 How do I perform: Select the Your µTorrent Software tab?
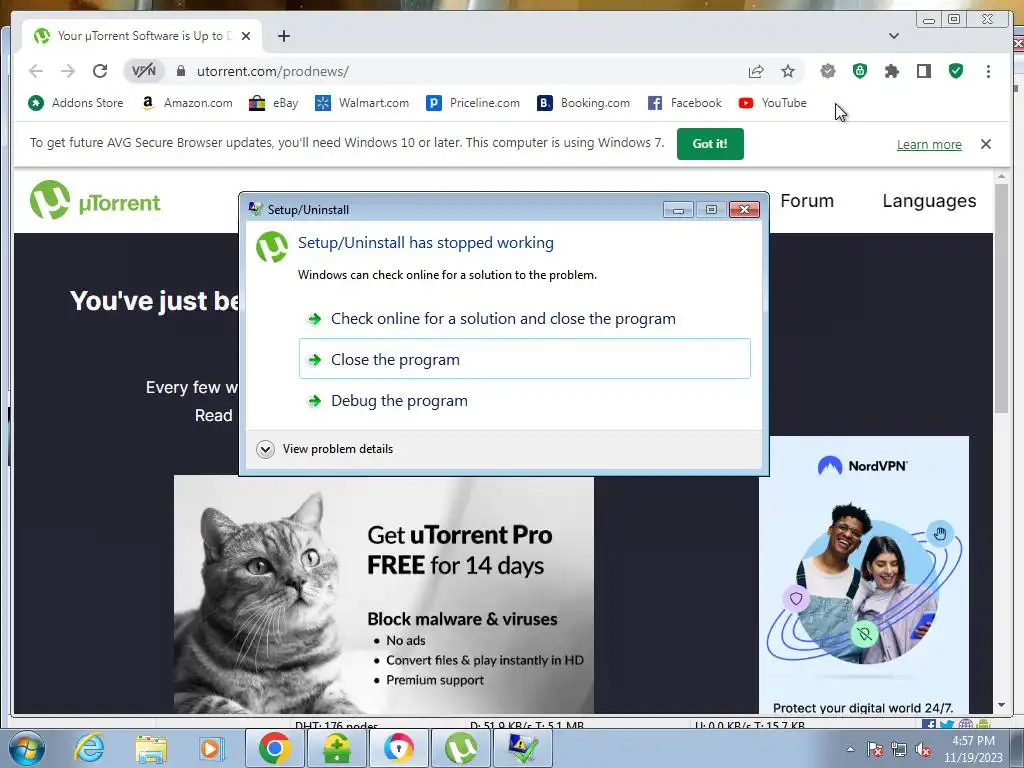142,36
